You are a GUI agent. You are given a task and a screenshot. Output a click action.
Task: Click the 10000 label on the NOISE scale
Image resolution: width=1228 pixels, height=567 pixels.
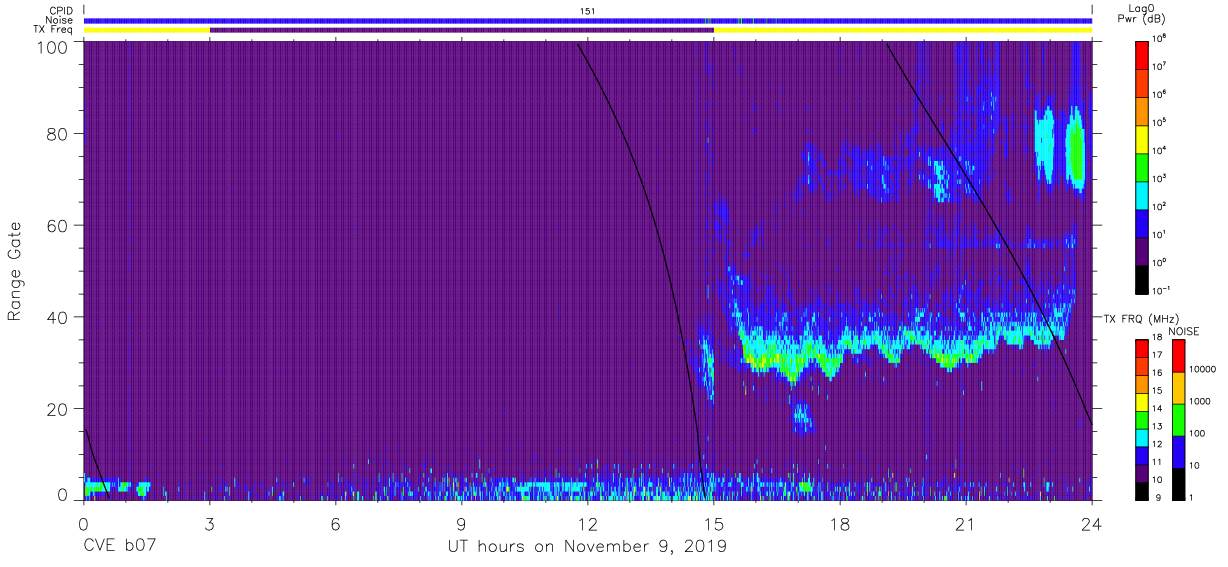click(x=1203, y=370)
